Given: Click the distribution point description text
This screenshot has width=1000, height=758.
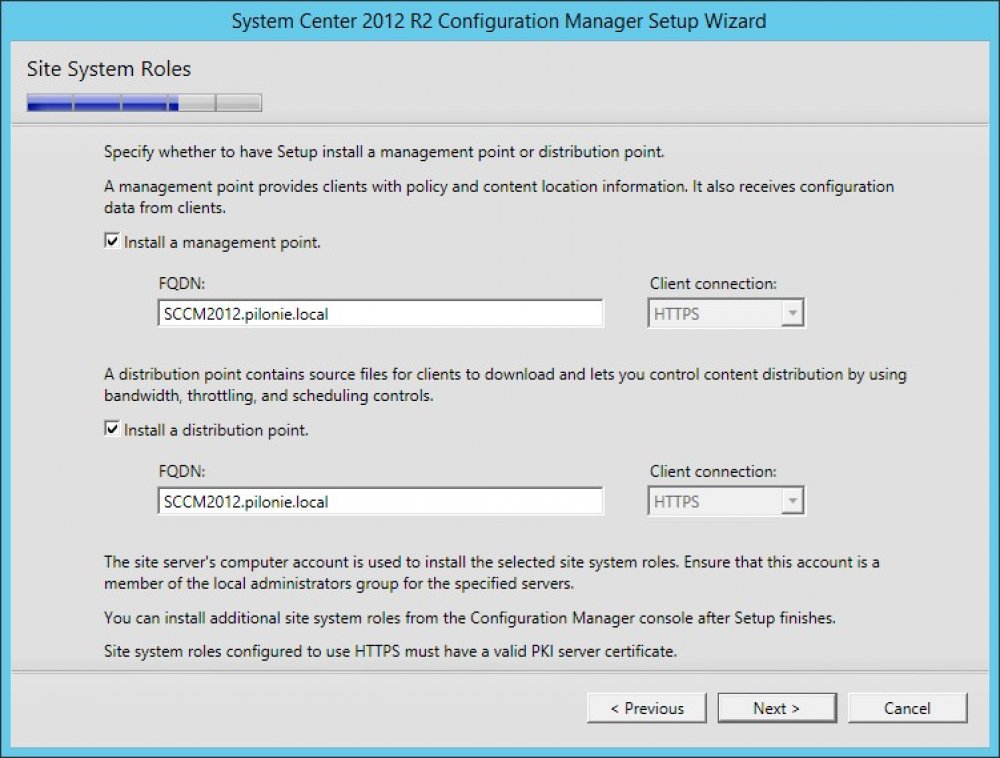Looking at the screenshot, I should pos(505,384).
